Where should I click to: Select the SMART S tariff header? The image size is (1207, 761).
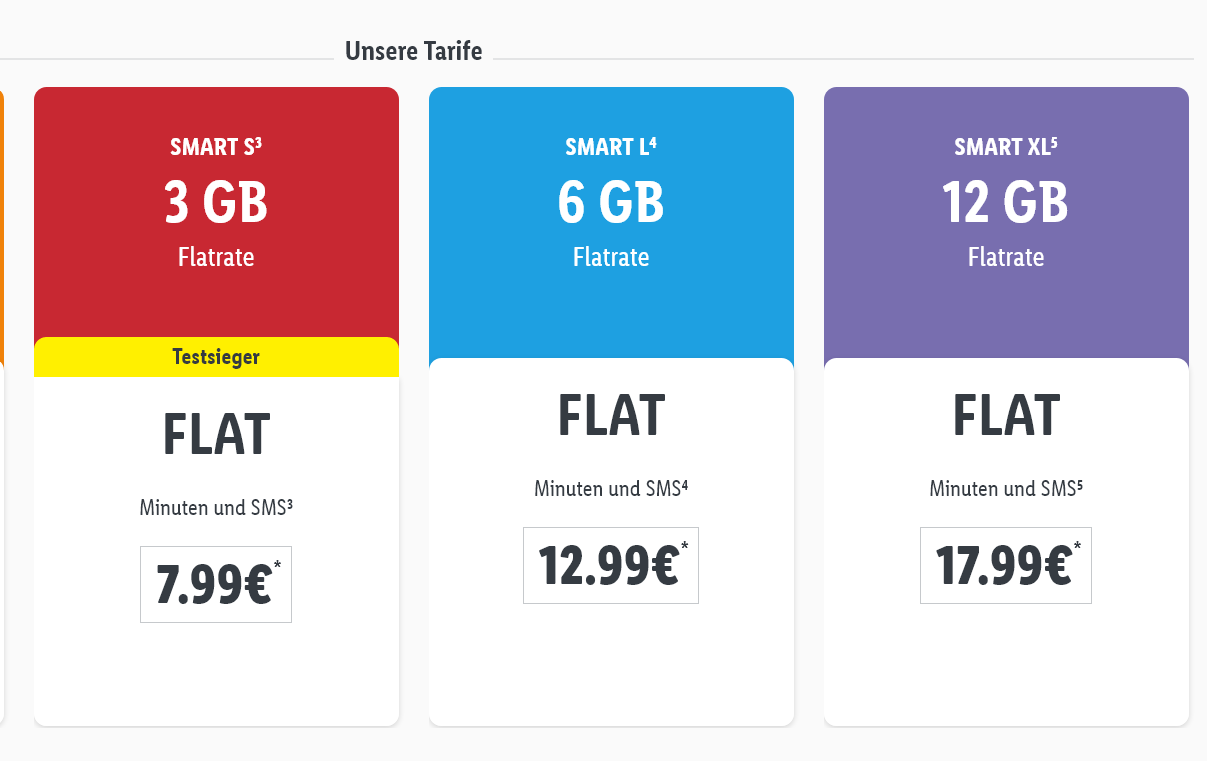(x=216, y=147)
